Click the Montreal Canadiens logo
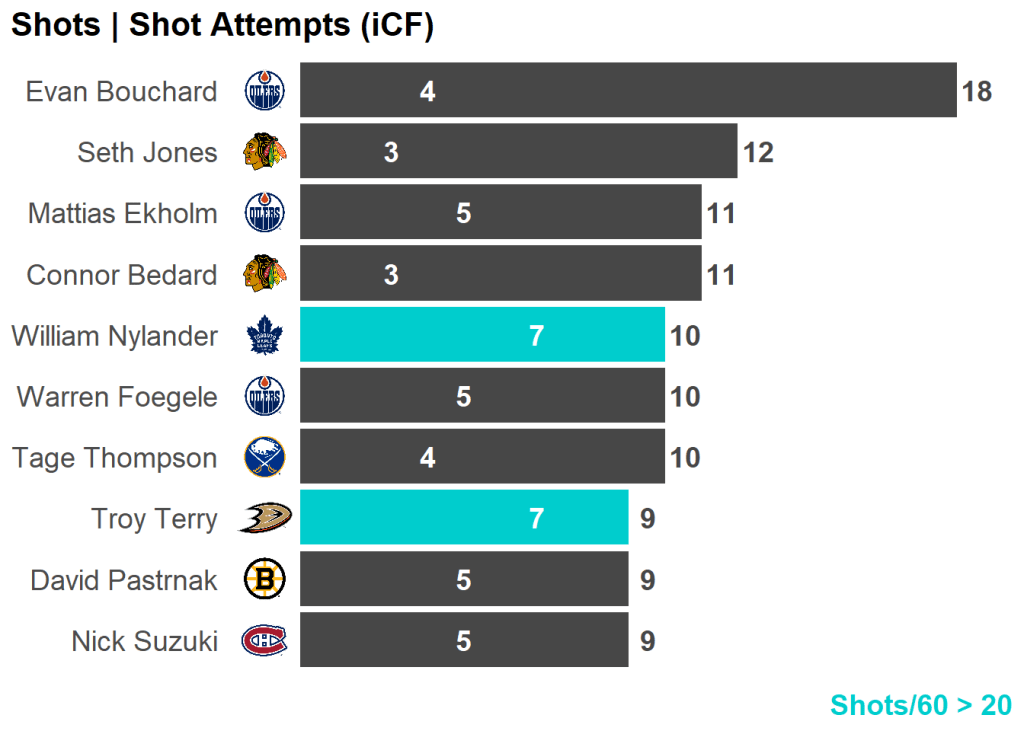The width and height of the screenshot is (1024, 731). point(264,641)
